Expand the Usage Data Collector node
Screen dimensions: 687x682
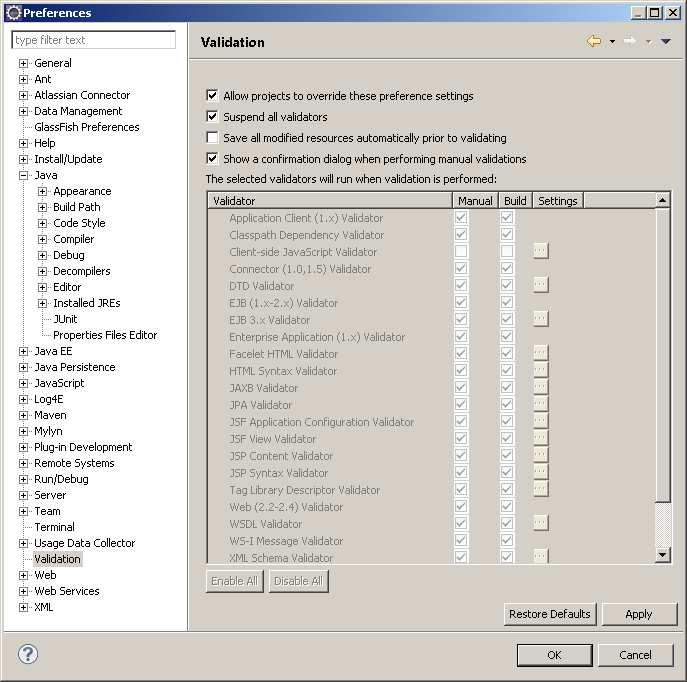coord(24,543)
